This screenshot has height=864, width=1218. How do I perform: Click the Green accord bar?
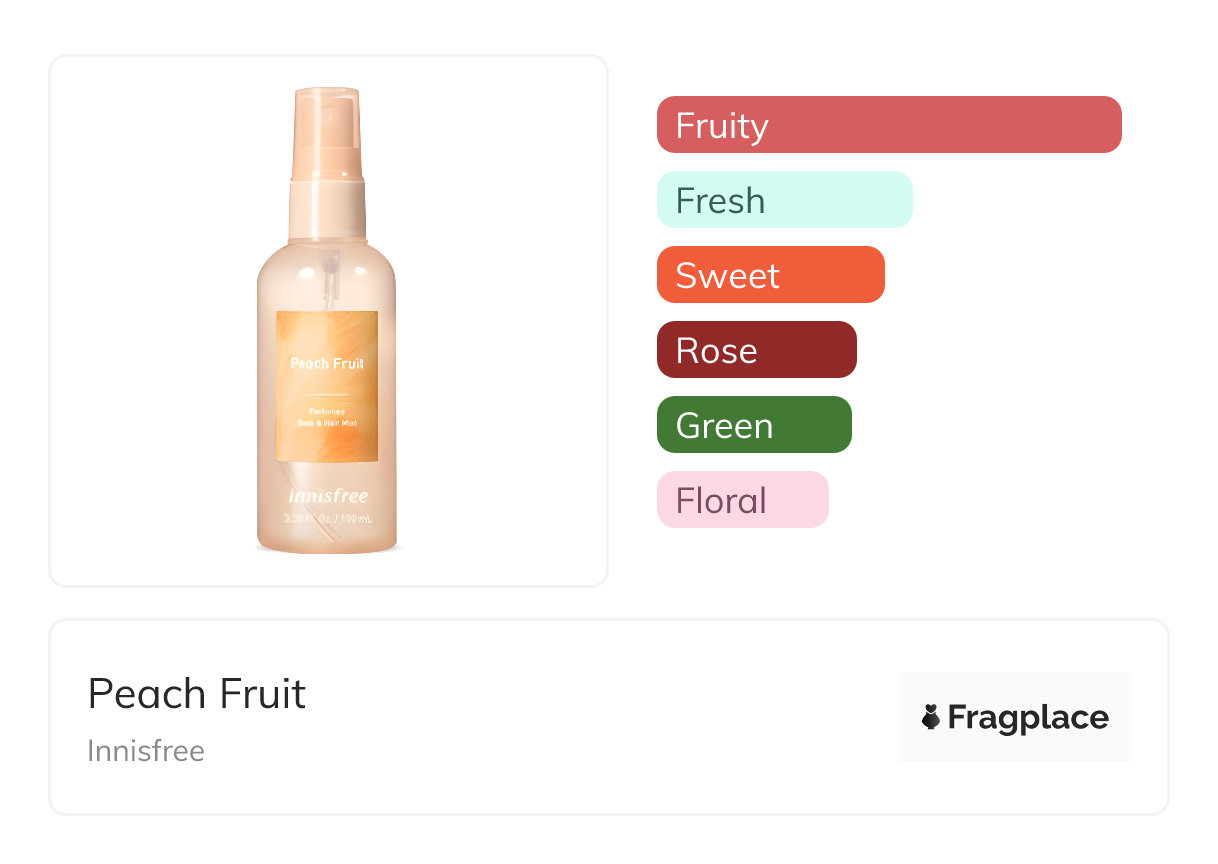pos(753,425)
